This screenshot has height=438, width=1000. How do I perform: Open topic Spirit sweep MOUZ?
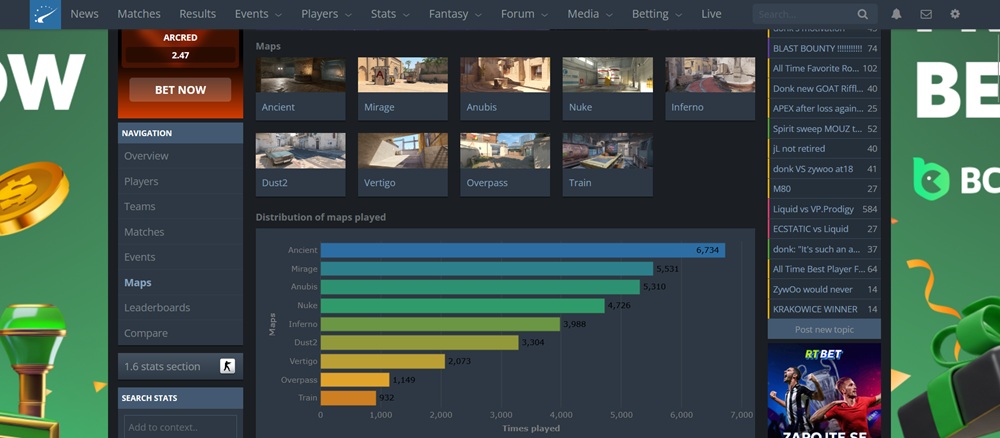click(824, 129)
